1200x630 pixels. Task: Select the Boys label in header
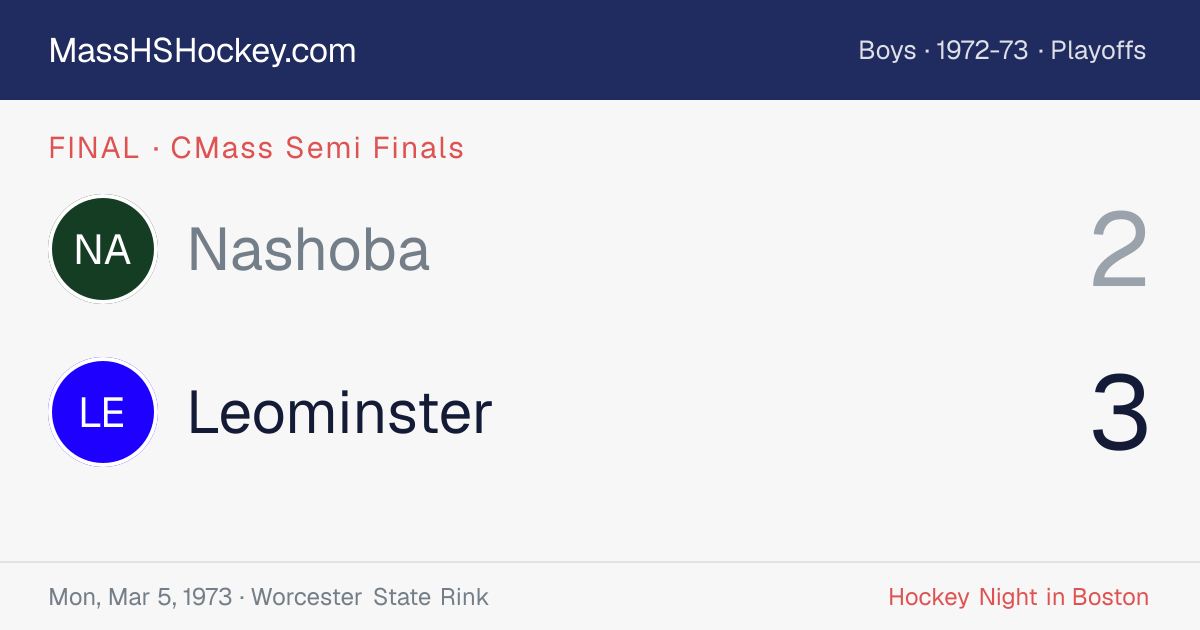click(x=887, y=51)
